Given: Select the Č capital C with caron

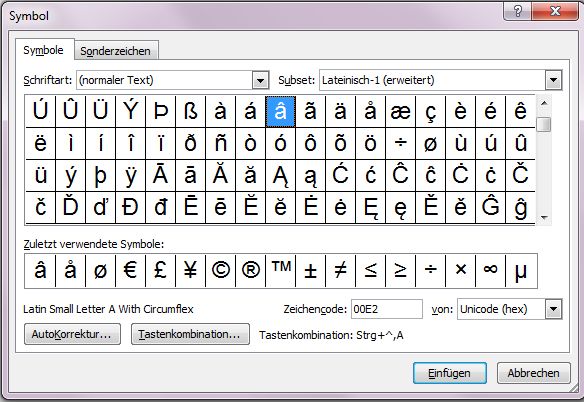Looking at the screenshot, I should [x=521, y=175].
